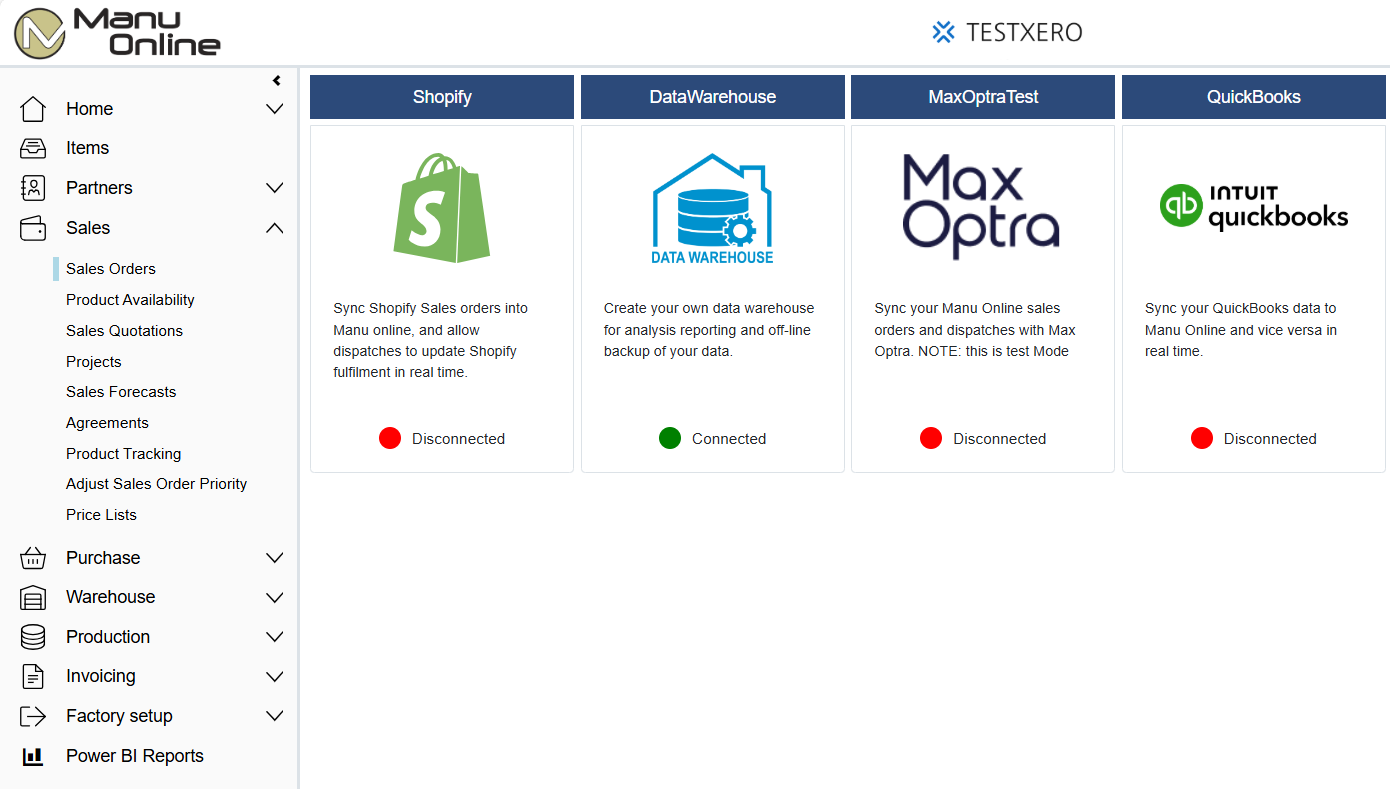Screen dimensions: 1390x789
Task: Open Agreements submenu item
Action: coord(107,423)
